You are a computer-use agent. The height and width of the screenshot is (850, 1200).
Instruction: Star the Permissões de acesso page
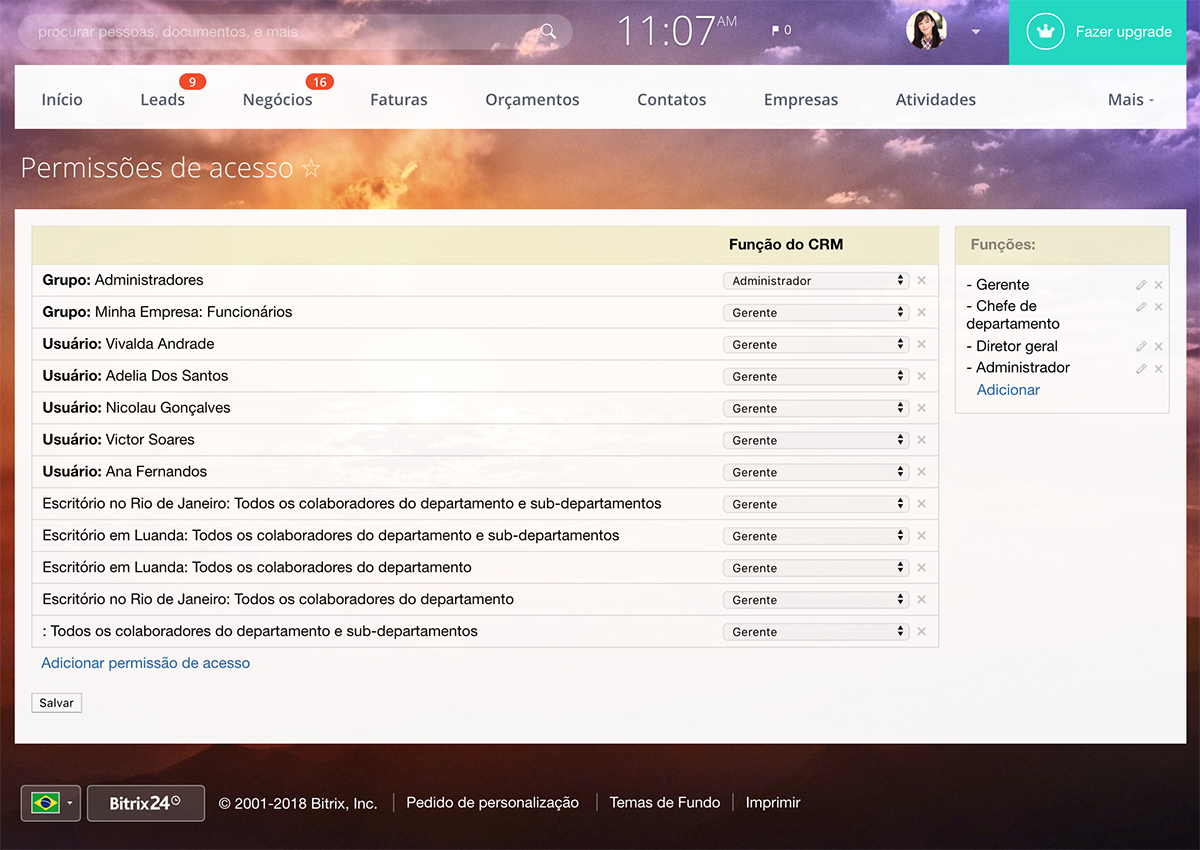[x=311, y=168]
